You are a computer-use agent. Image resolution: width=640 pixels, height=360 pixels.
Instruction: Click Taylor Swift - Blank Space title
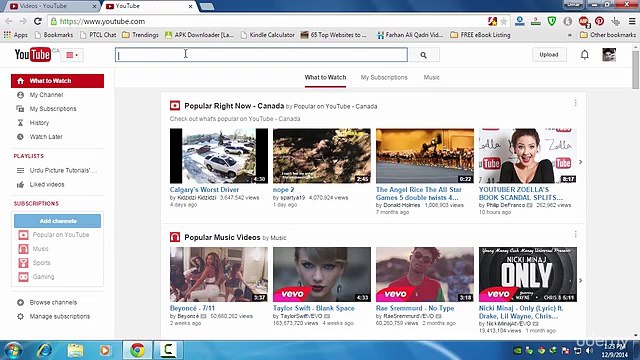click(313, 308)
